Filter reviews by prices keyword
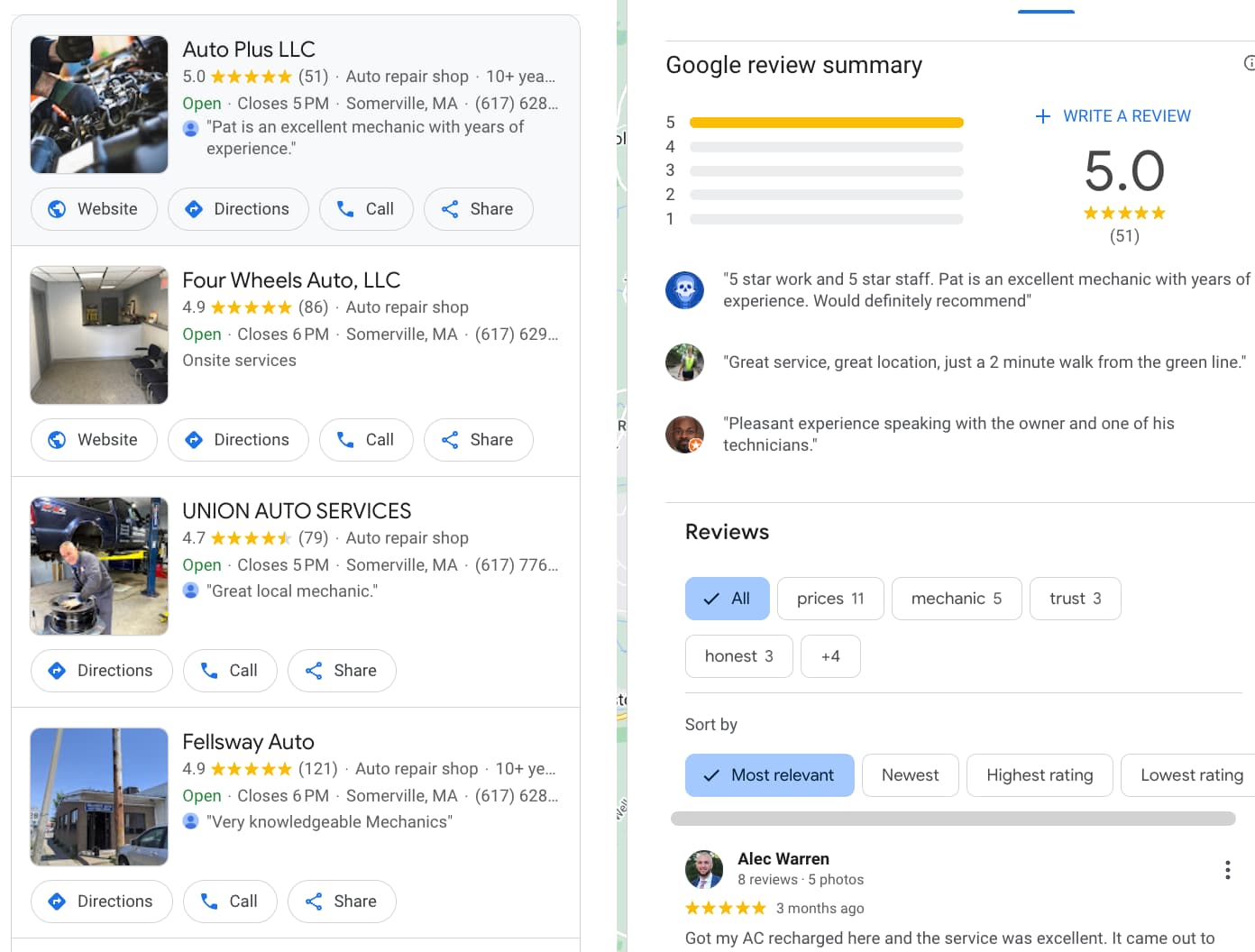 coord(830,599)
